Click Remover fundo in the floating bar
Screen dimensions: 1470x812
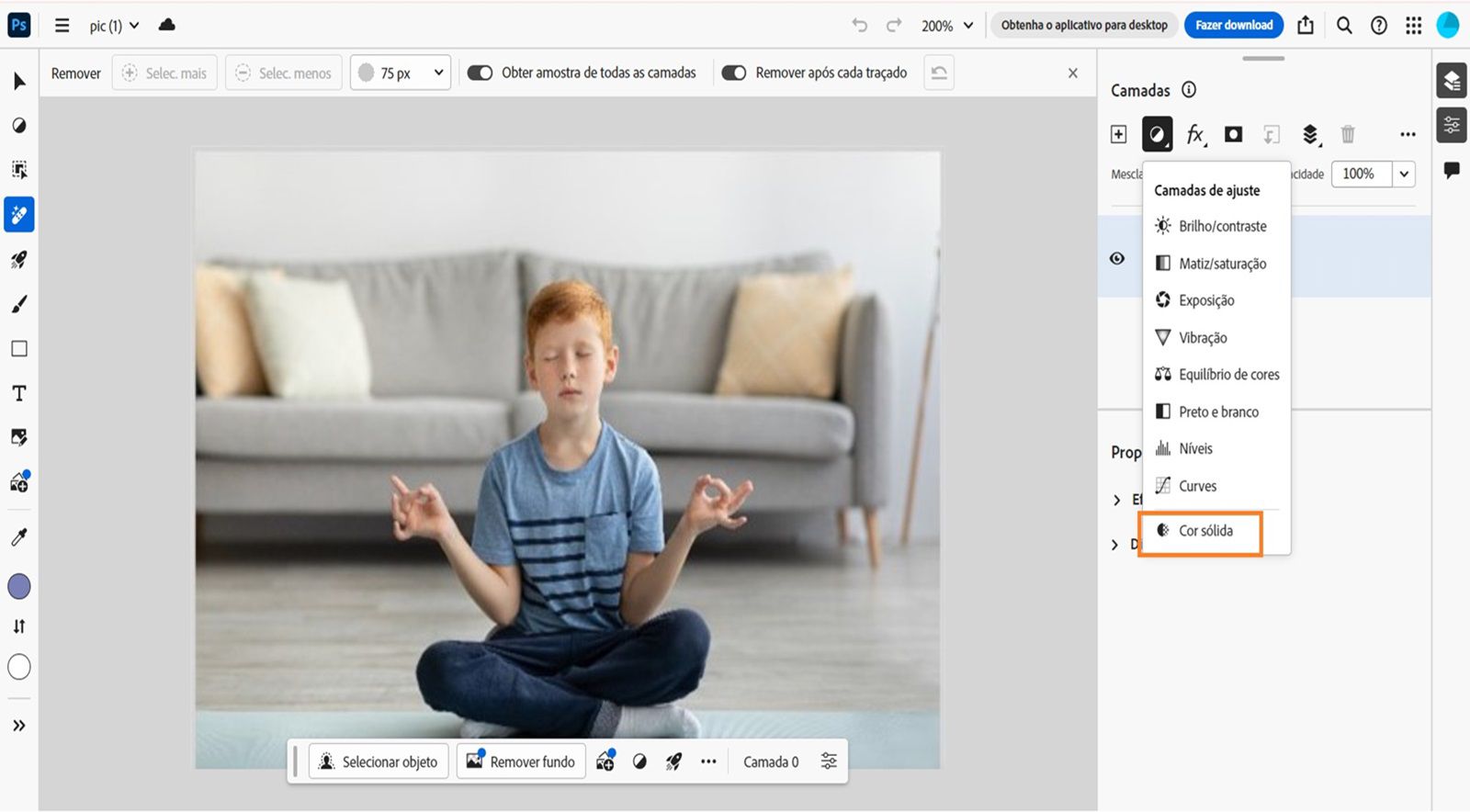pos(521,761)
